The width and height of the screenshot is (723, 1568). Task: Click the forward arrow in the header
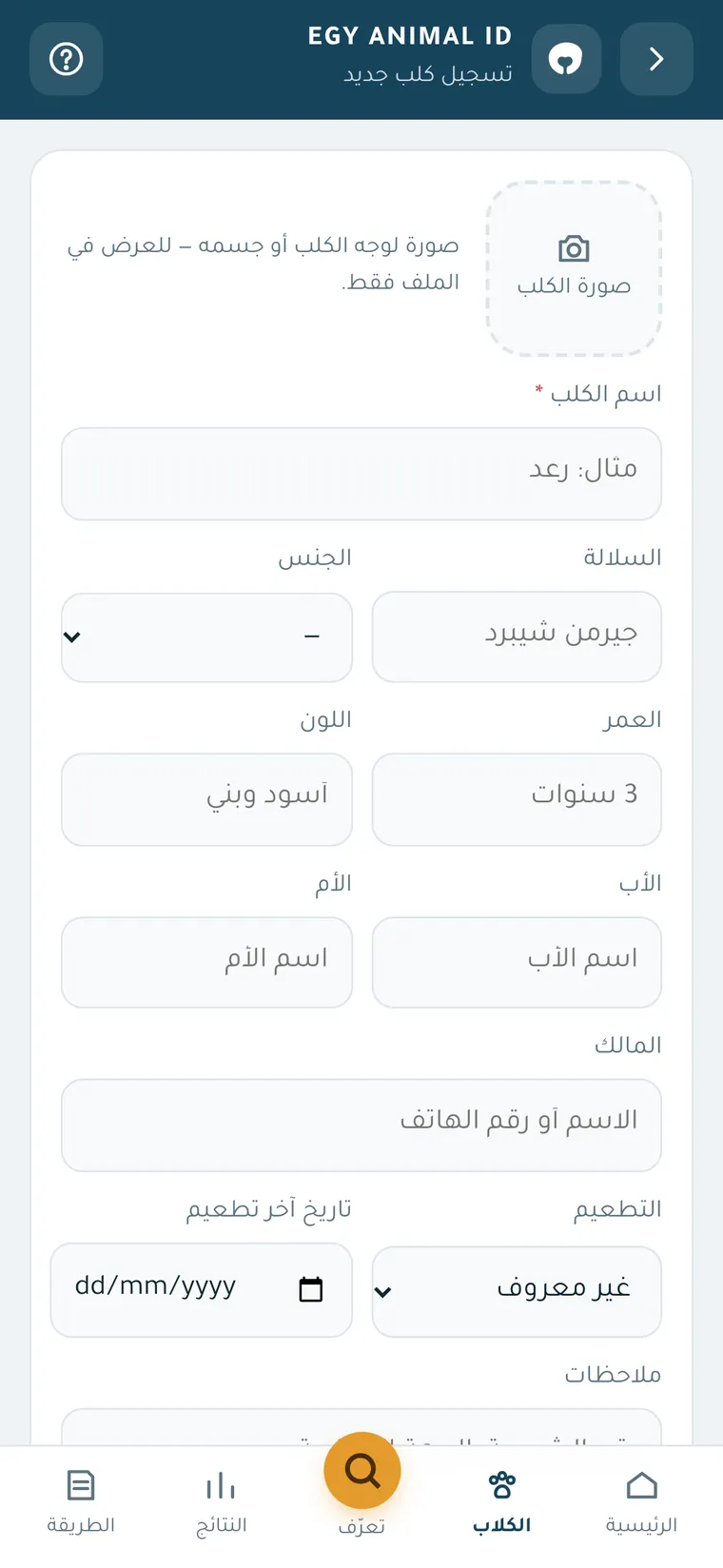[656, 59]
